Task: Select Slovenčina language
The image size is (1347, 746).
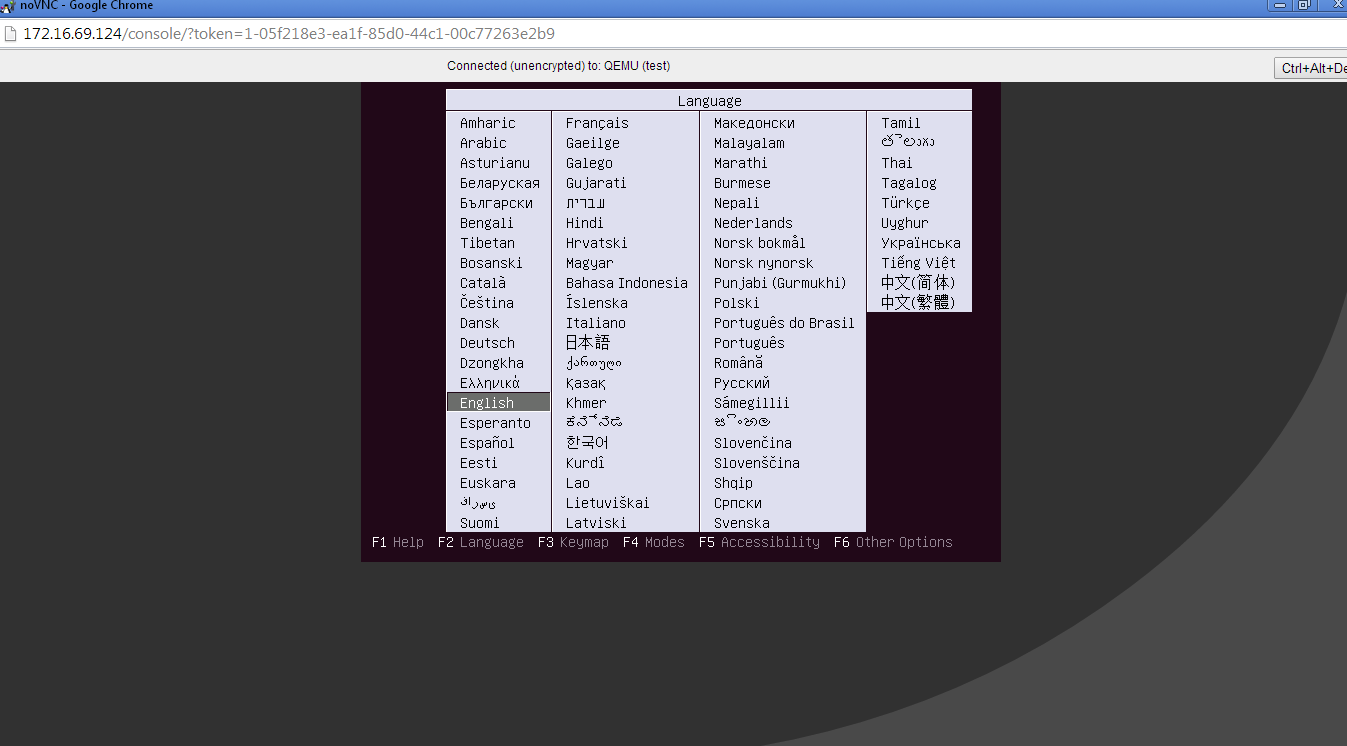Action: 753,443
